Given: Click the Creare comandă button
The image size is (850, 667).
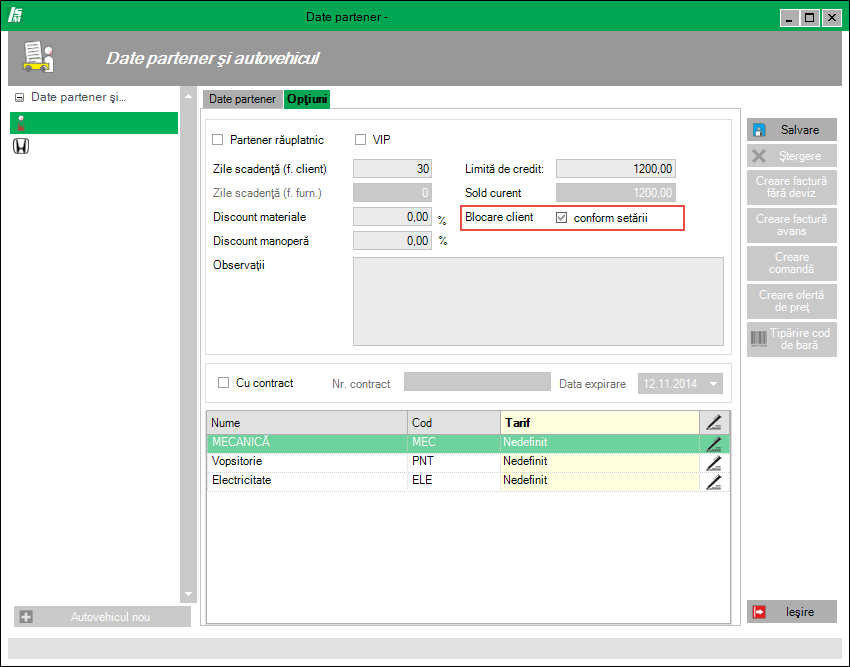Looking at the screenshot, I should [x=791, y=263].
